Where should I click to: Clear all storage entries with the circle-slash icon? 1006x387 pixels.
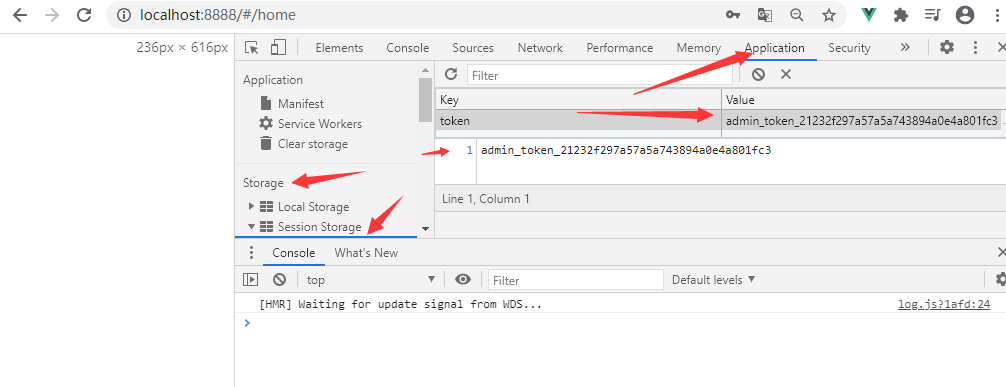click(x=758, y=74)
